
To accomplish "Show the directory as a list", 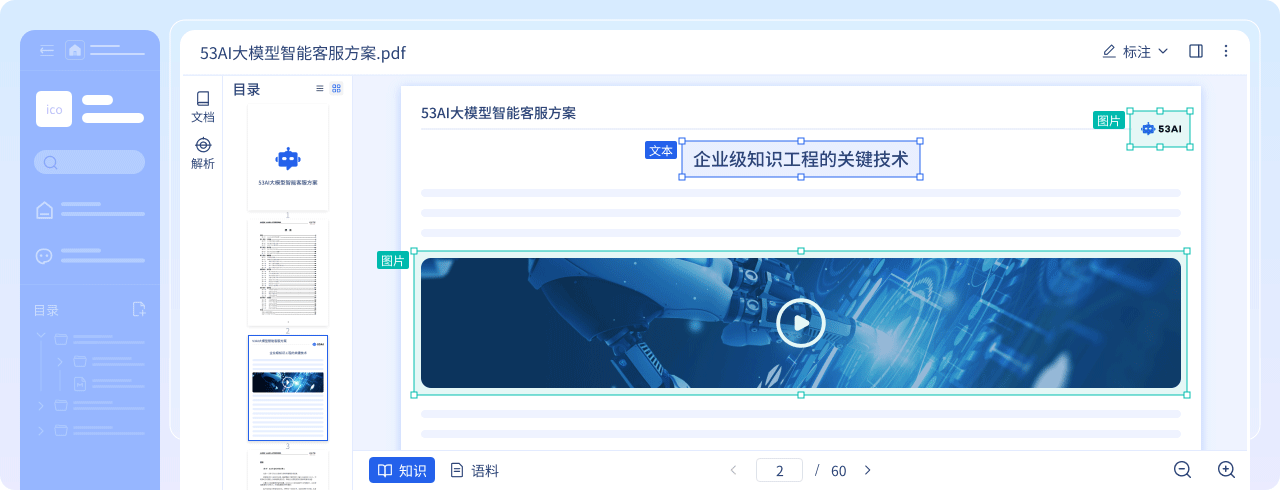I will click(x=320, y=88).
